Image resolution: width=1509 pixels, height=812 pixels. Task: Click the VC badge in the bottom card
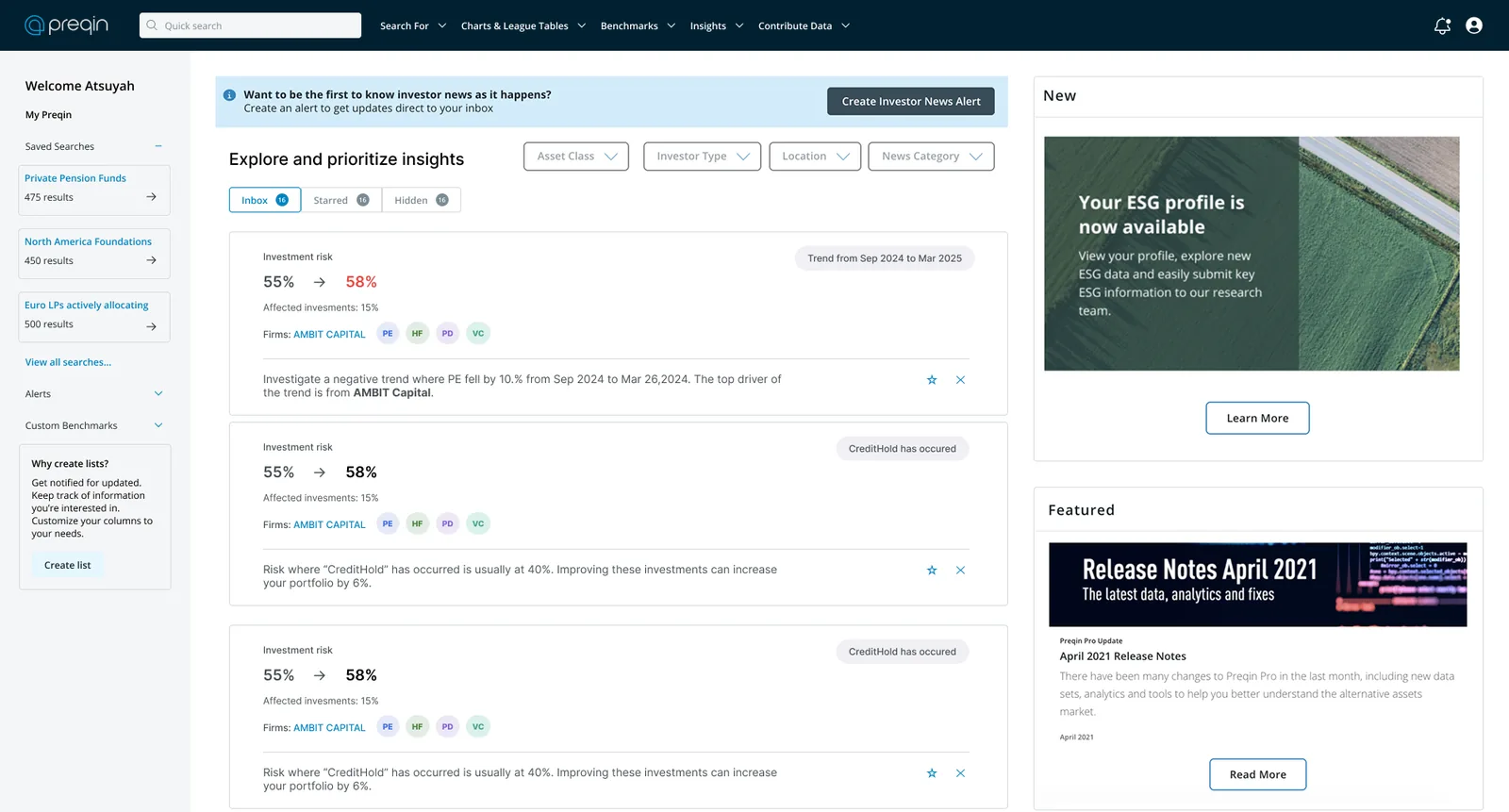tap(478, 726)
